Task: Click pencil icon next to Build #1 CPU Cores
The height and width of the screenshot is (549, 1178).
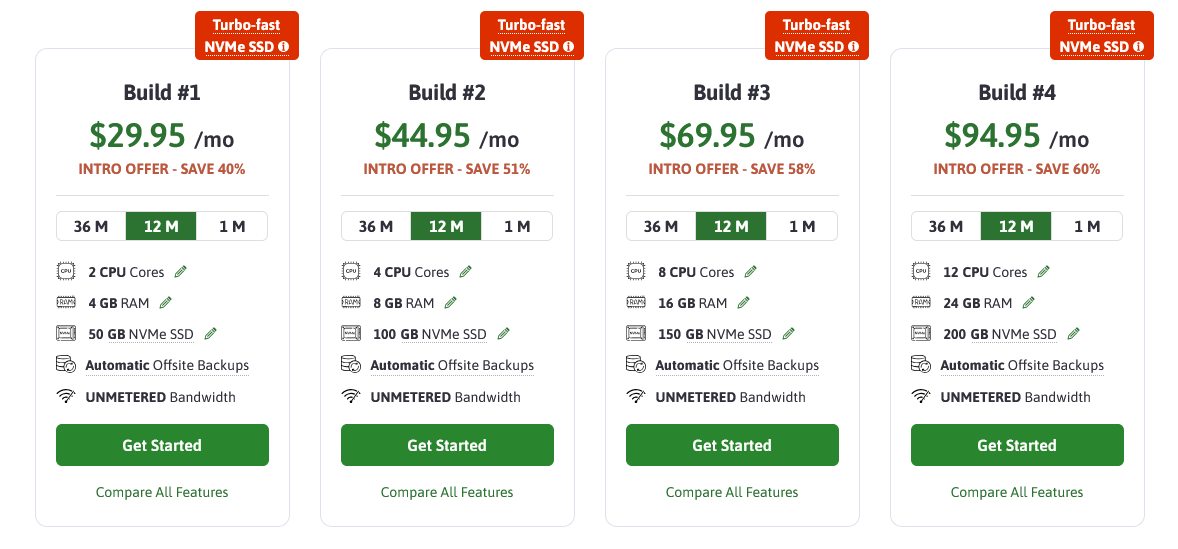Action: (x=181, y=272)
